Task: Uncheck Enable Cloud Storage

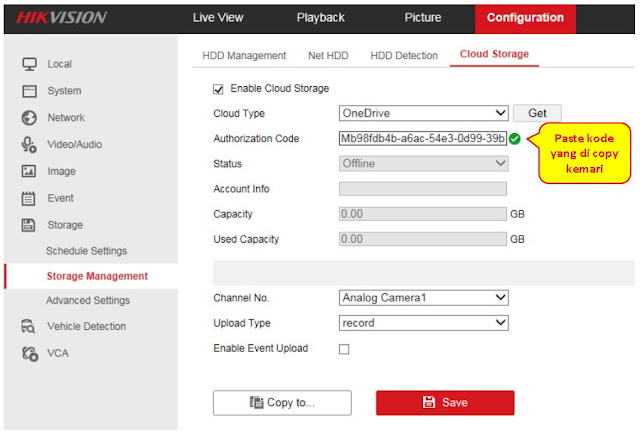Action: [218, 89]
